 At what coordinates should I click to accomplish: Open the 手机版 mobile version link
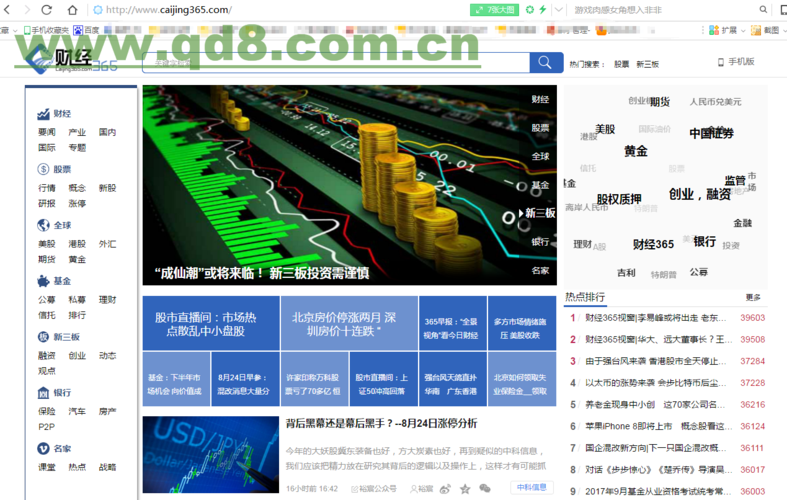click(x=736, y=62)
